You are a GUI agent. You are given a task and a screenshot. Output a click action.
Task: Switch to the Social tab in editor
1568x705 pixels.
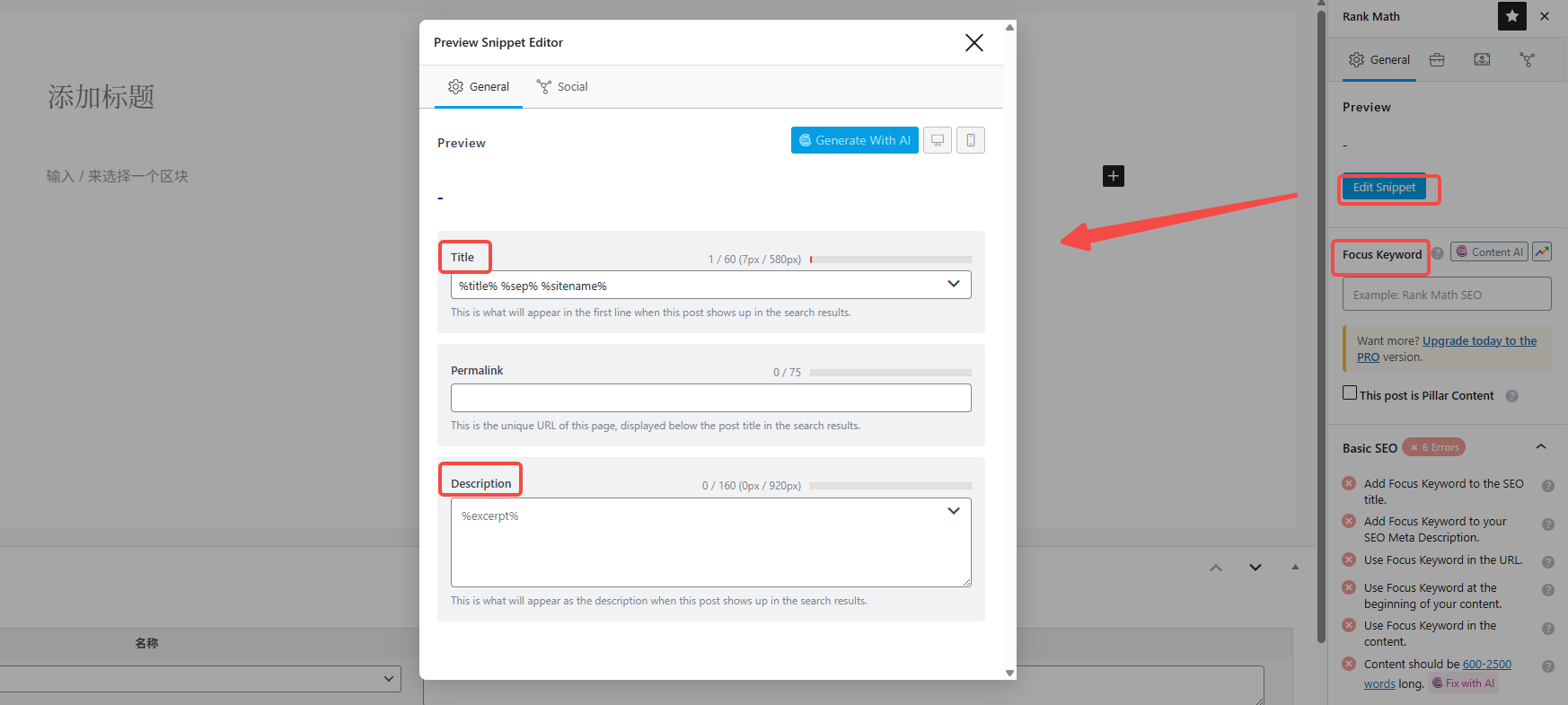(562, 87)
